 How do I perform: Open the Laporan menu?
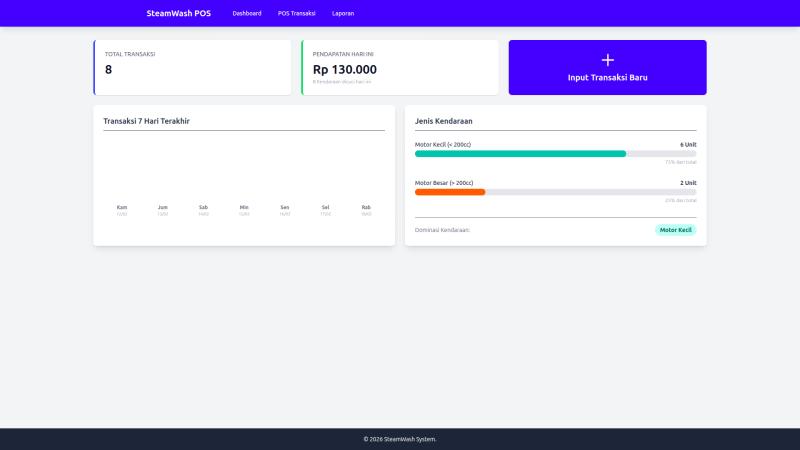click(343, 13)
